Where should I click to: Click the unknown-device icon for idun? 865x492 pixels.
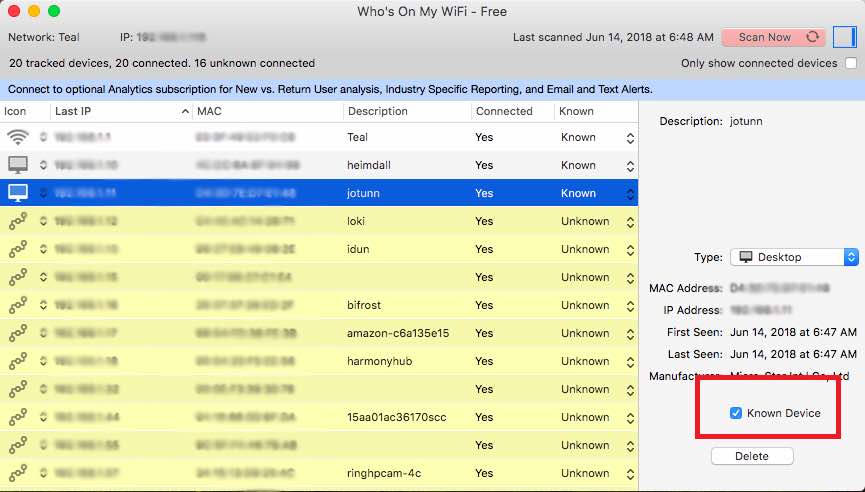[18, 249]
